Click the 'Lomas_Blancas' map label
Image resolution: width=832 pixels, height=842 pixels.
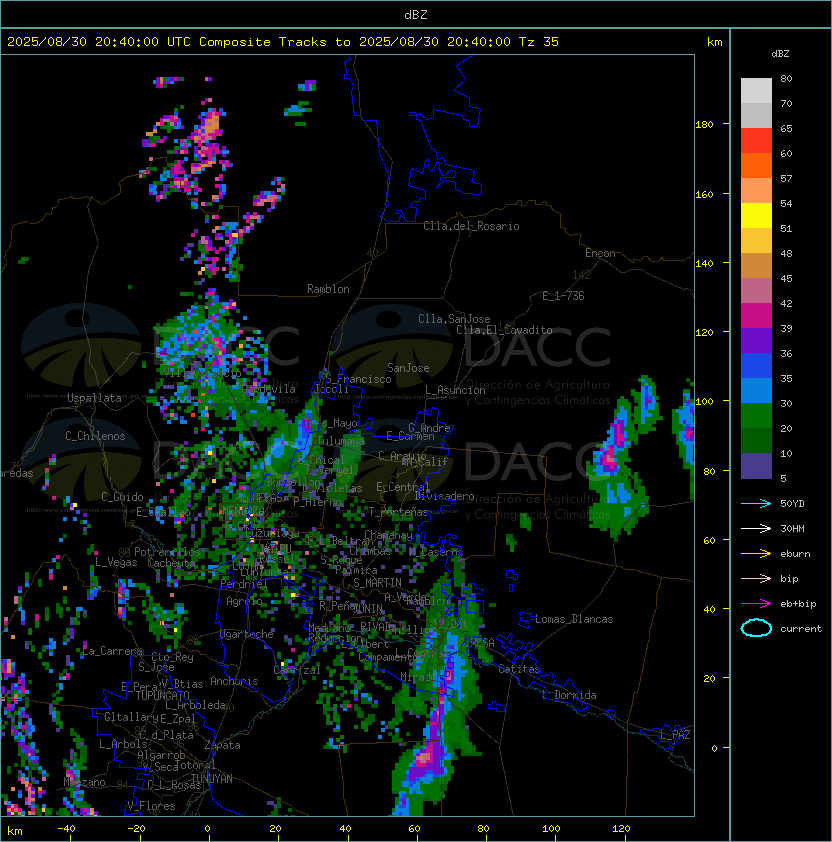click(574, 619)
